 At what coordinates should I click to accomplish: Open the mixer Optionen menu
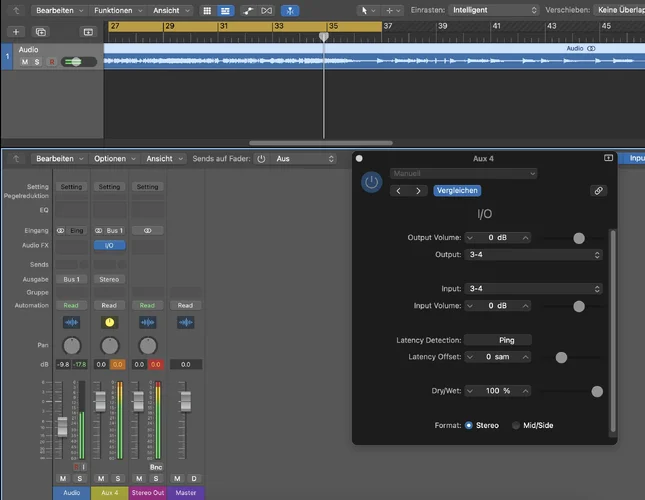click(111, 158)
